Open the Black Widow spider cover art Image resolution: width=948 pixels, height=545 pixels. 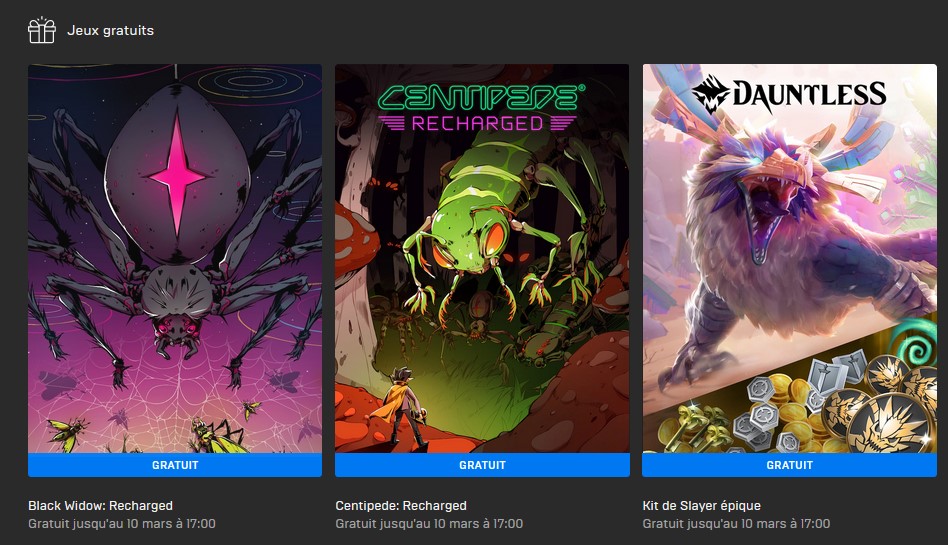pos(175,258)
